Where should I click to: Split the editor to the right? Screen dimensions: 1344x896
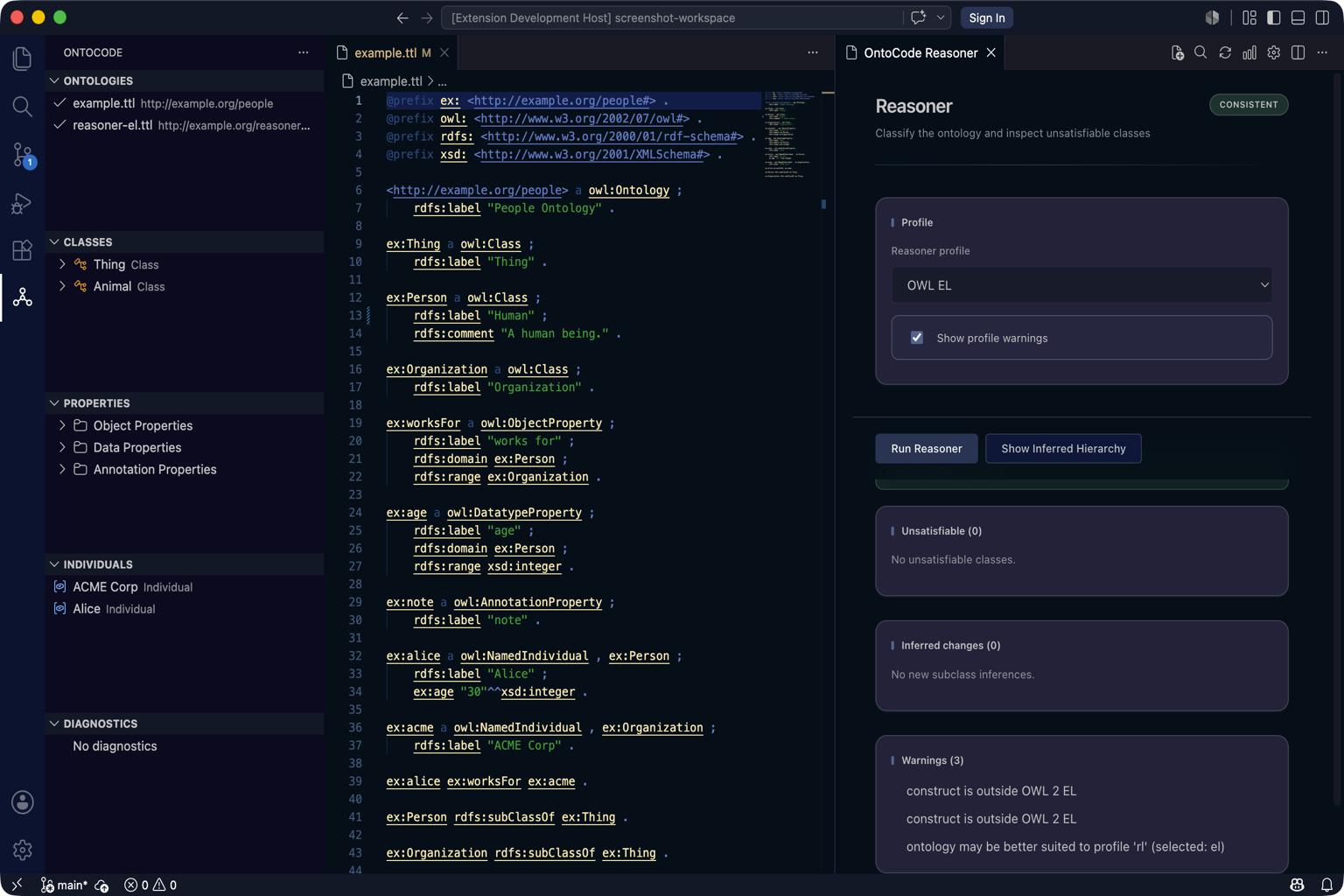coord(1298,53)
